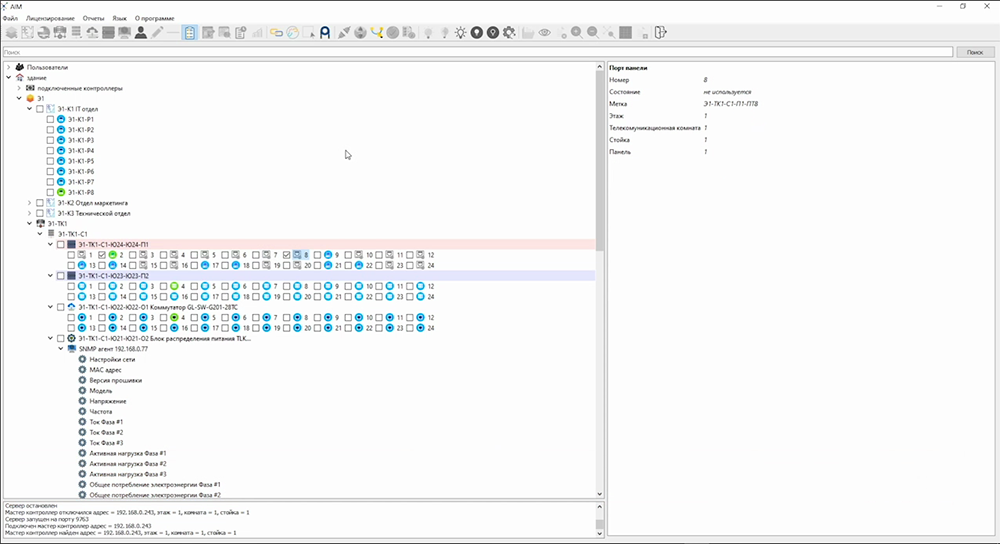Click the yellow-blue branch connection toolbar icon
1000x544 pixels.
tap(376, 32)
